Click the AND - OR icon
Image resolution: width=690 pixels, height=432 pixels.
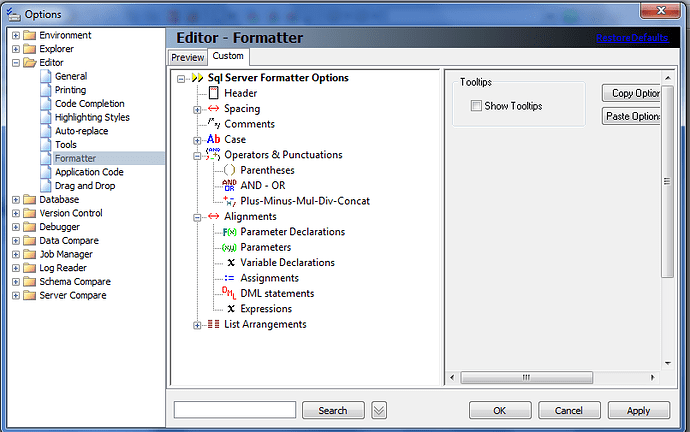pyautogui.click(x=229, y=185)
